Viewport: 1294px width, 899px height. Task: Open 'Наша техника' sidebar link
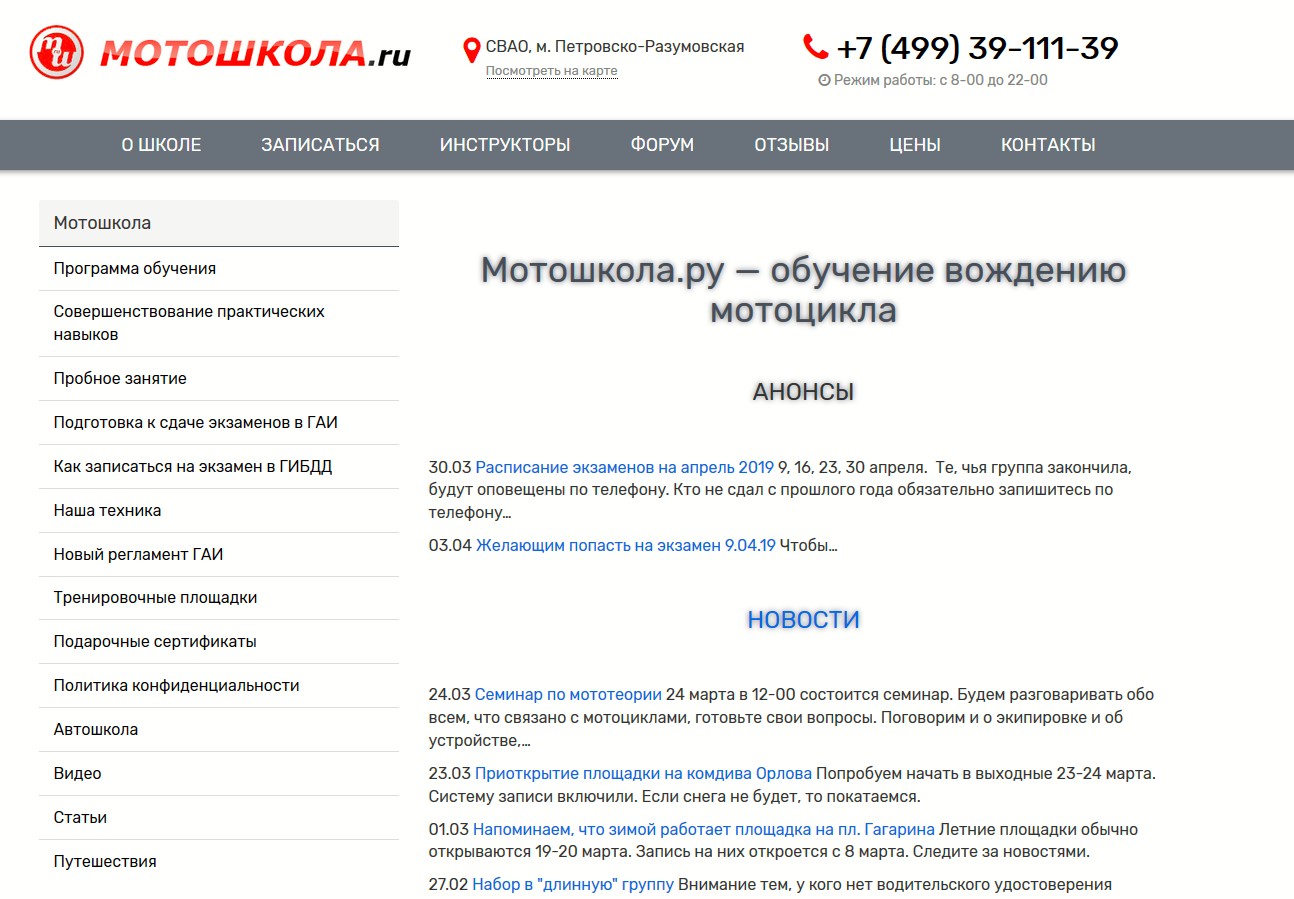point(219,511)
